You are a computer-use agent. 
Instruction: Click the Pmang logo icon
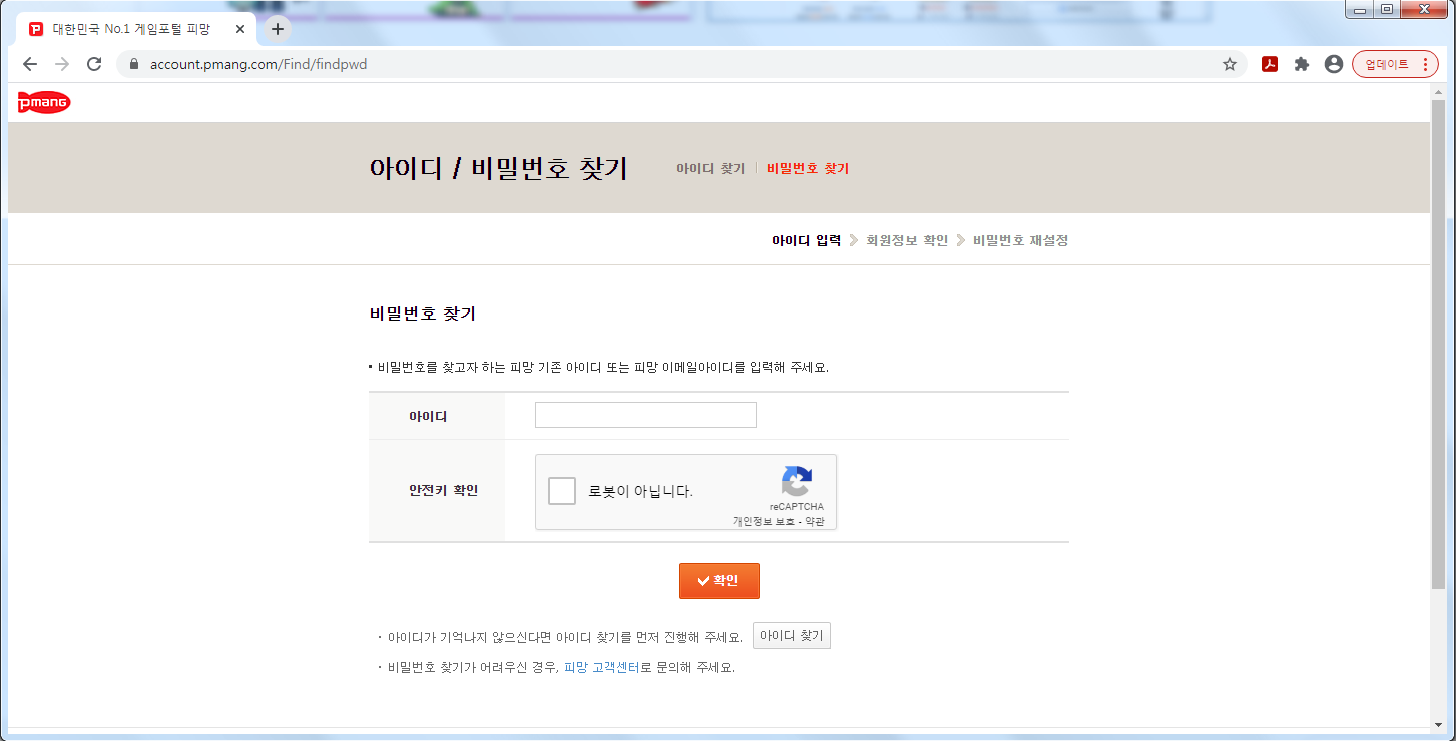tap(44, 102)
